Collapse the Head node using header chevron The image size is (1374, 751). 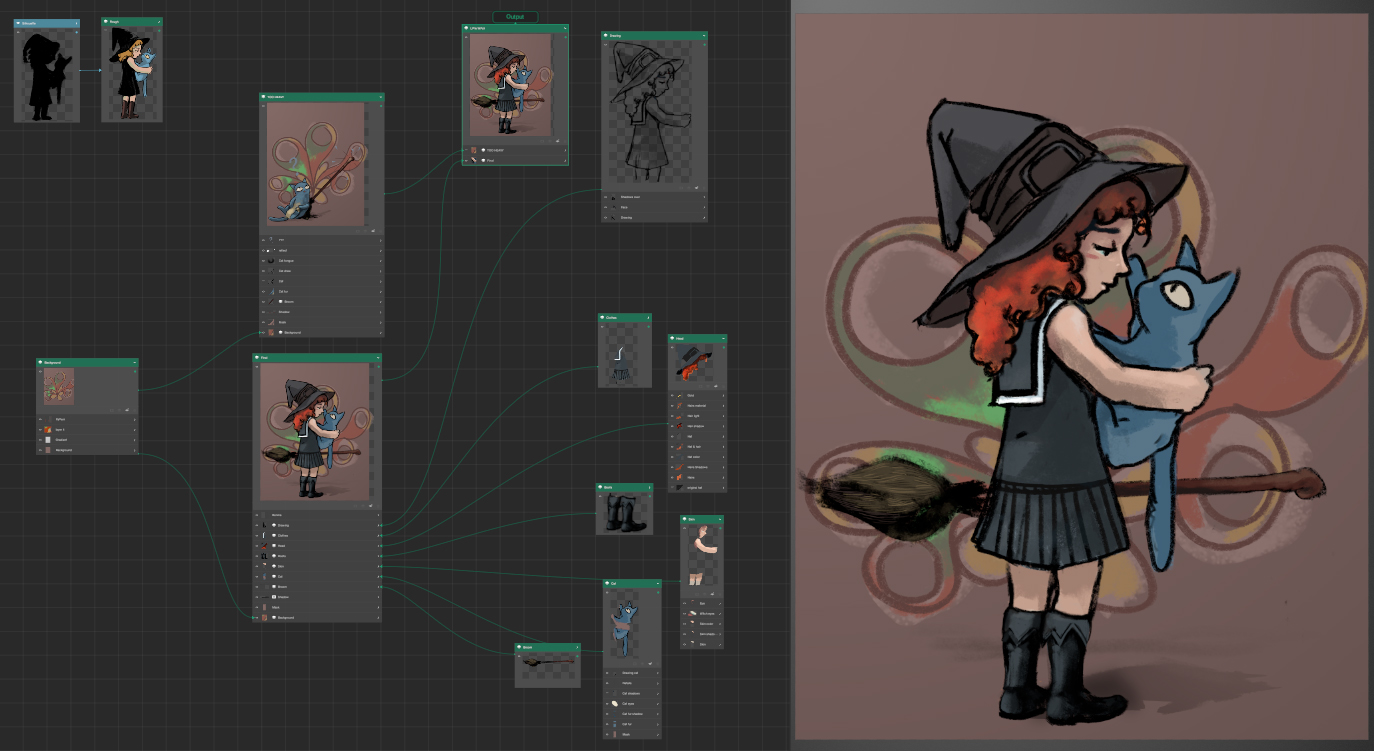pos(723,338)
